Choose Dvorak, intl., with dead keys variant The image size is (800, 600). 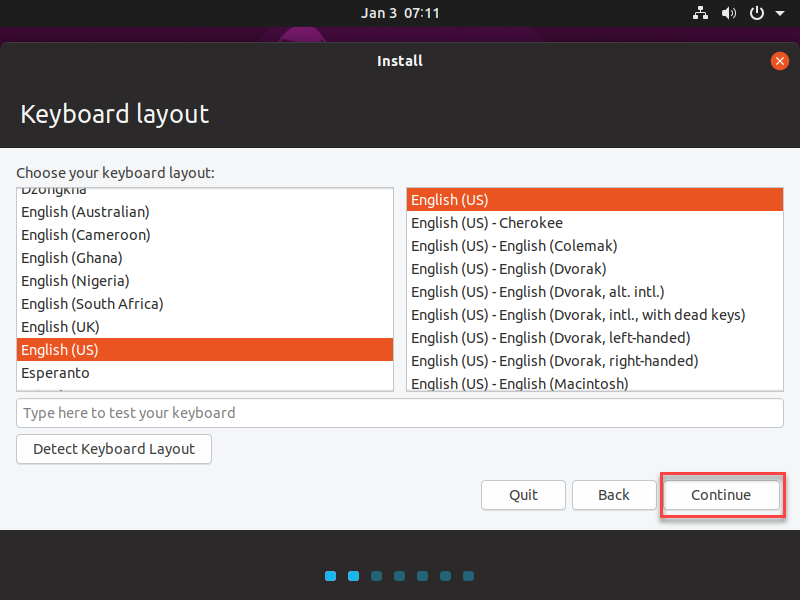tap(595, 315)
